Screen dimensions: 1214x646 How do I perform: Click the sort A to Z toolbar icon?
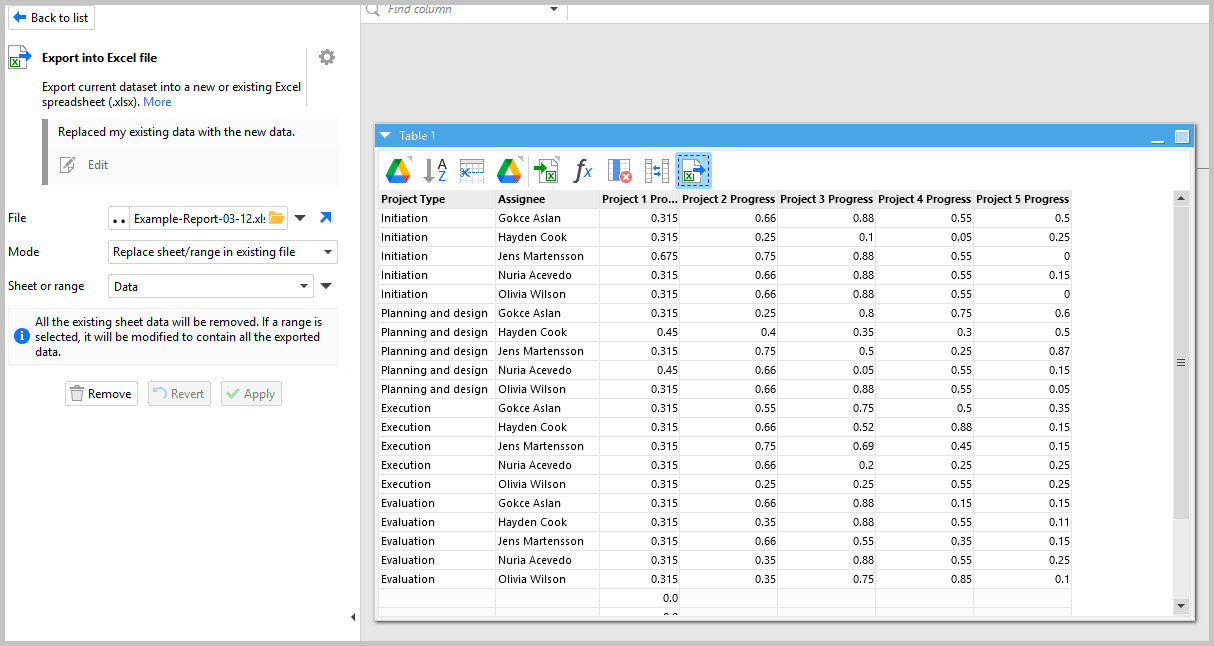pos(435,170)
